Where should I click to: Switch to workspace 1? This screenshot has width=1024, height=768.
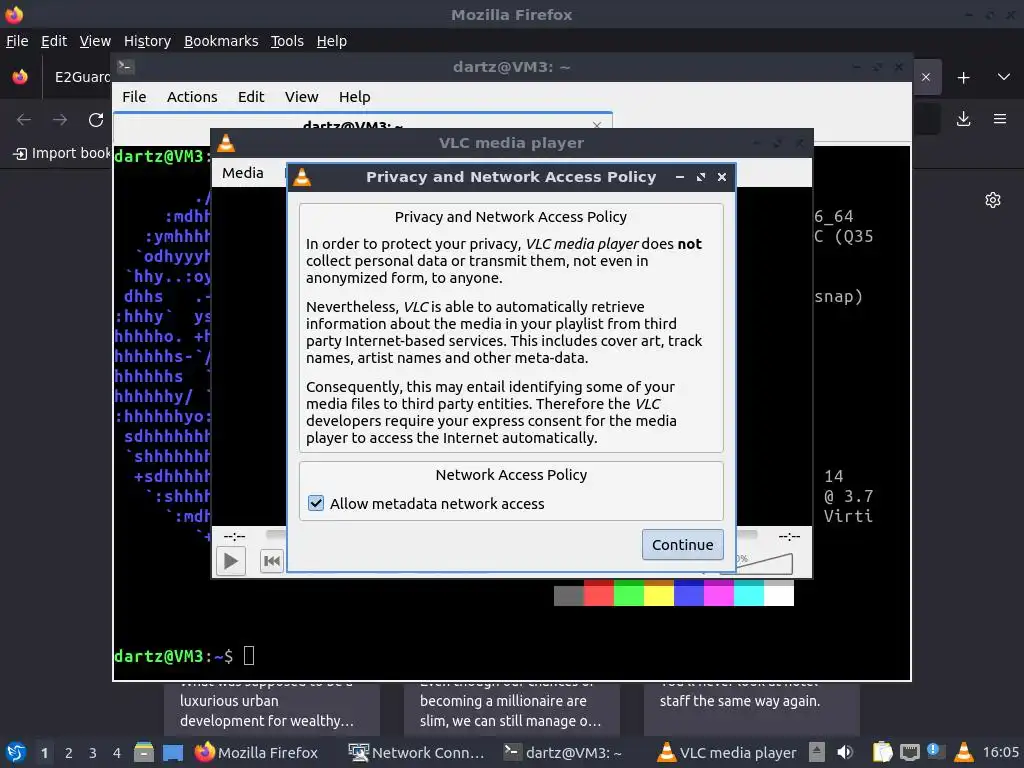(44, 753)
